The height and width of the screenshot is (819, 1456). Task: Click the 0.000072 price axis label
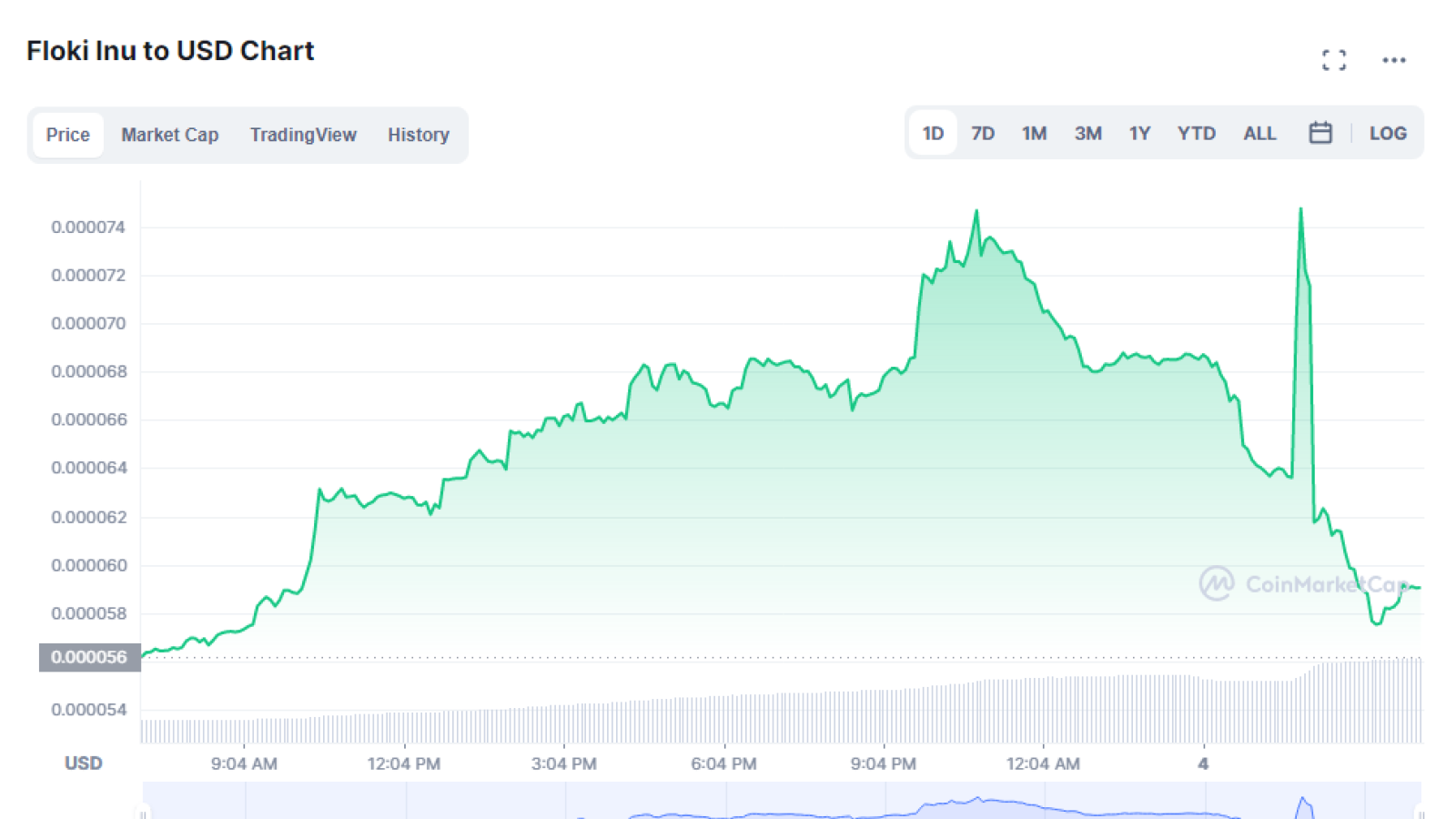(x=88, y=275)
